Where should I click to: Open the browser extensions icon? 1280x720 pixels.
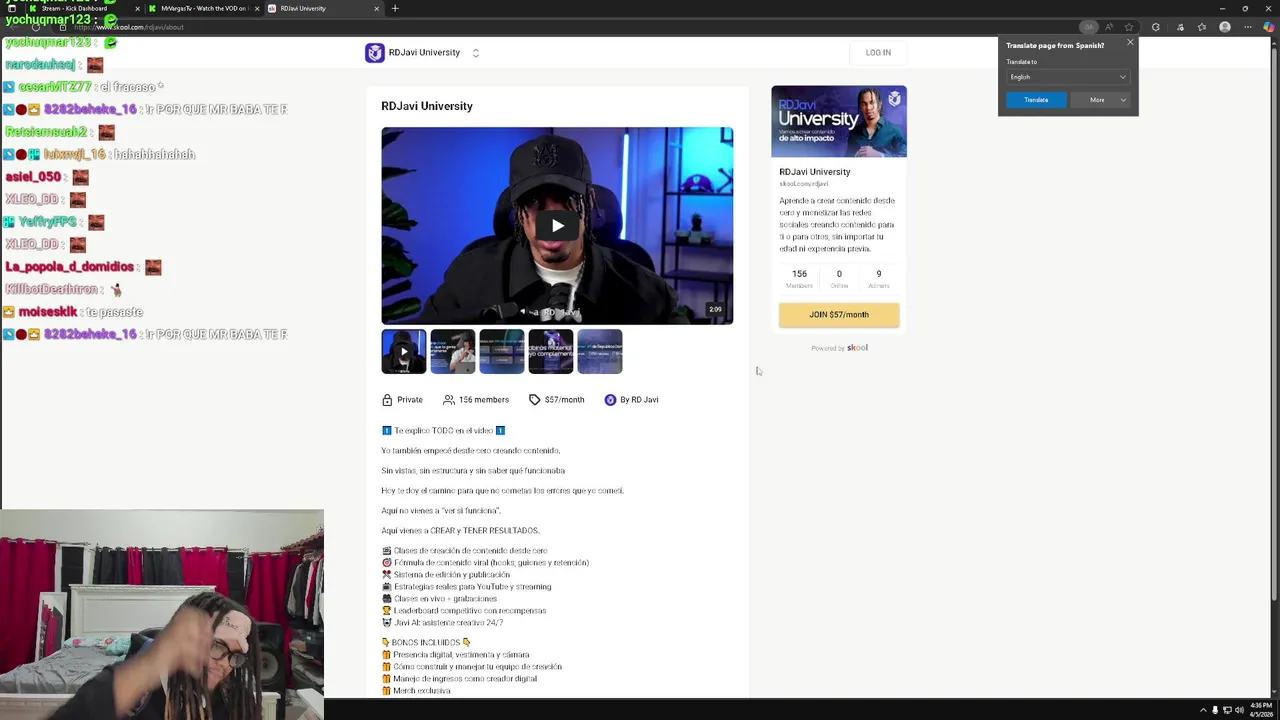point(1156,27)
